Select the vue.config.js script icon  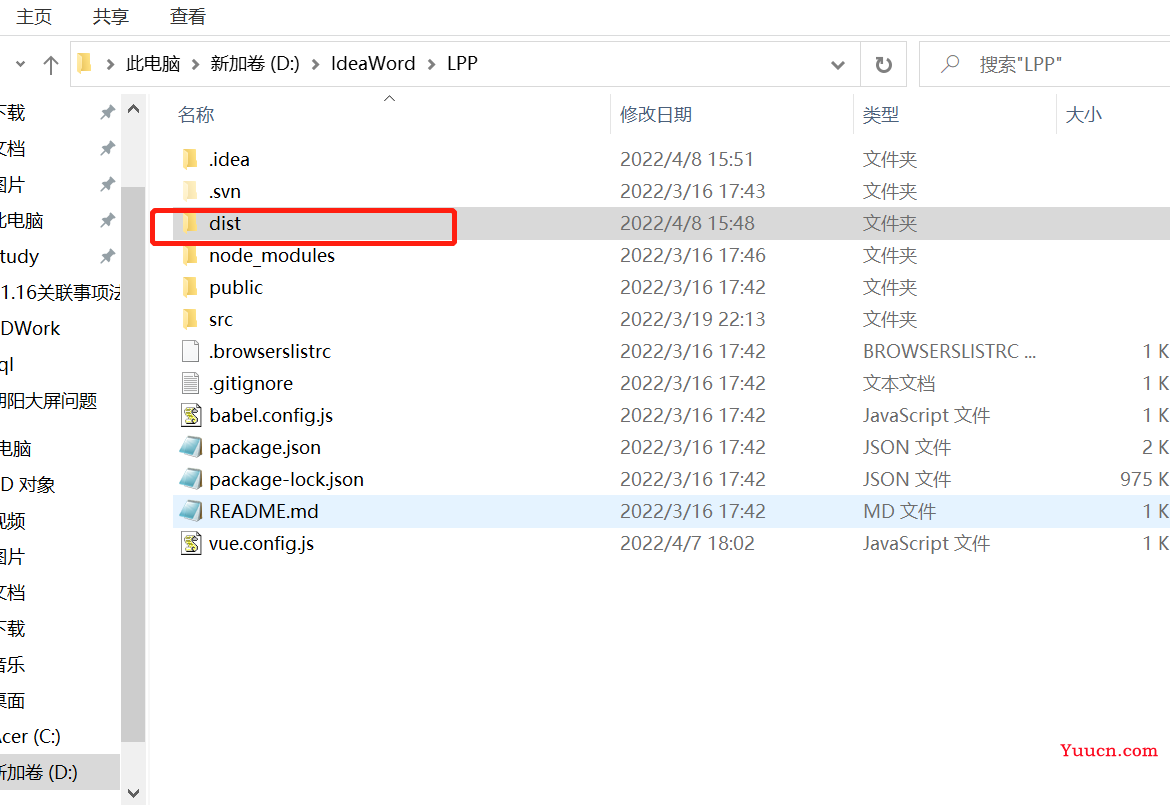tap(191, 543)
